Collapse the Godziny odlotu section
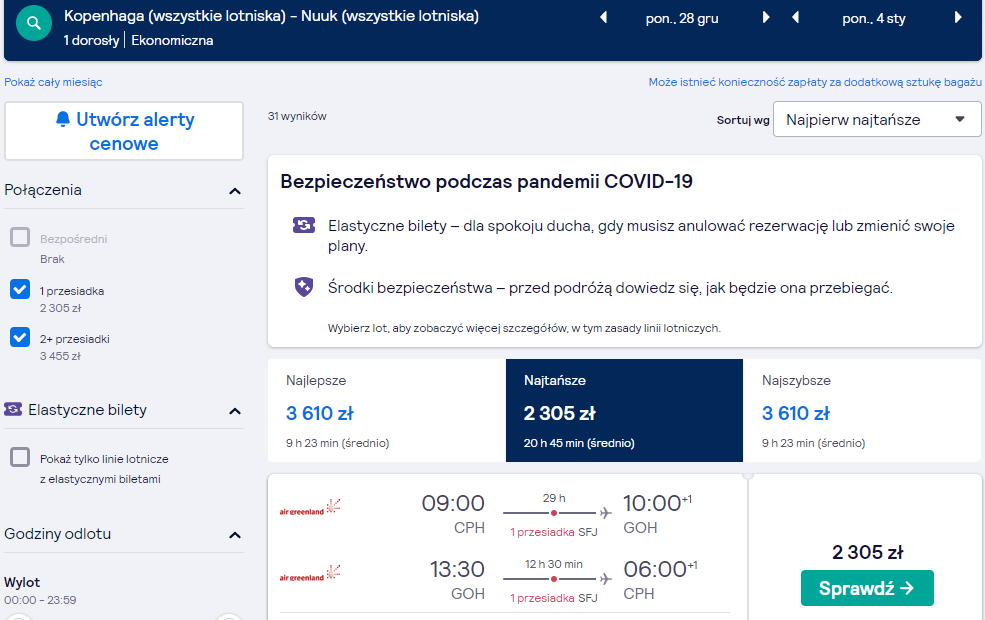Viewport: 985px width, 620px height. click(235, 535)
